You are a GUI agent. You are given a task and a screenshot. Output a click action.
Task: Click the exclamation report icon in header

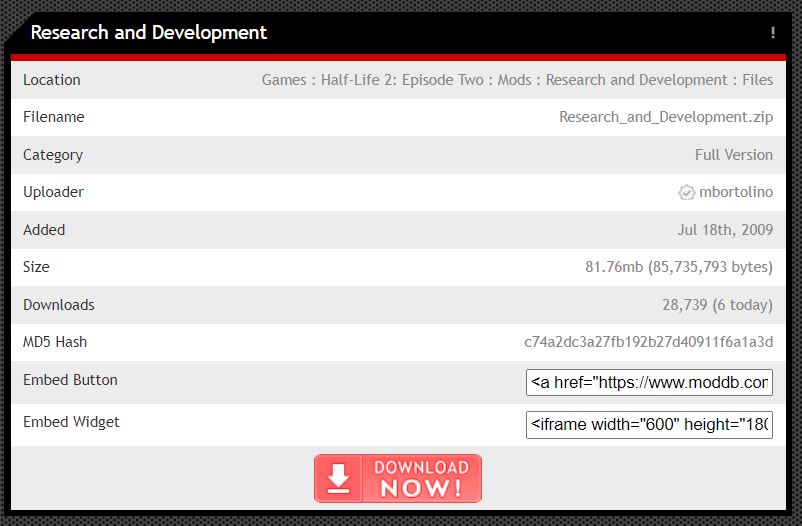coord(772,33)
